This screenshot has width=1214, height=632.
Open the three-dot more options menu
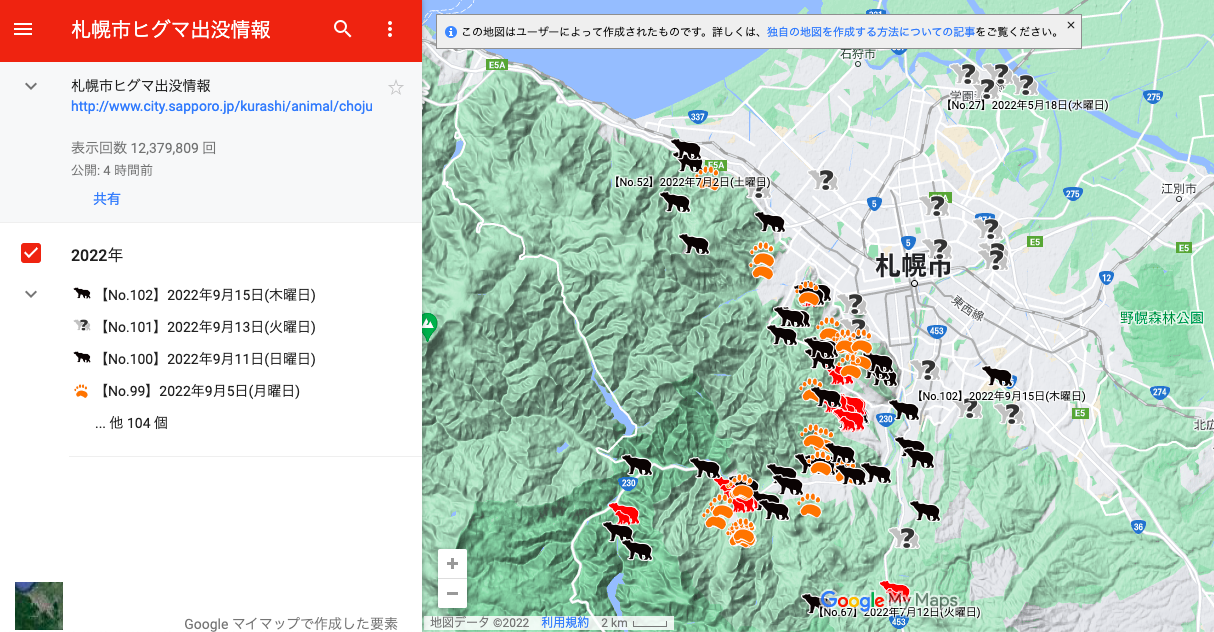[391, 29]
